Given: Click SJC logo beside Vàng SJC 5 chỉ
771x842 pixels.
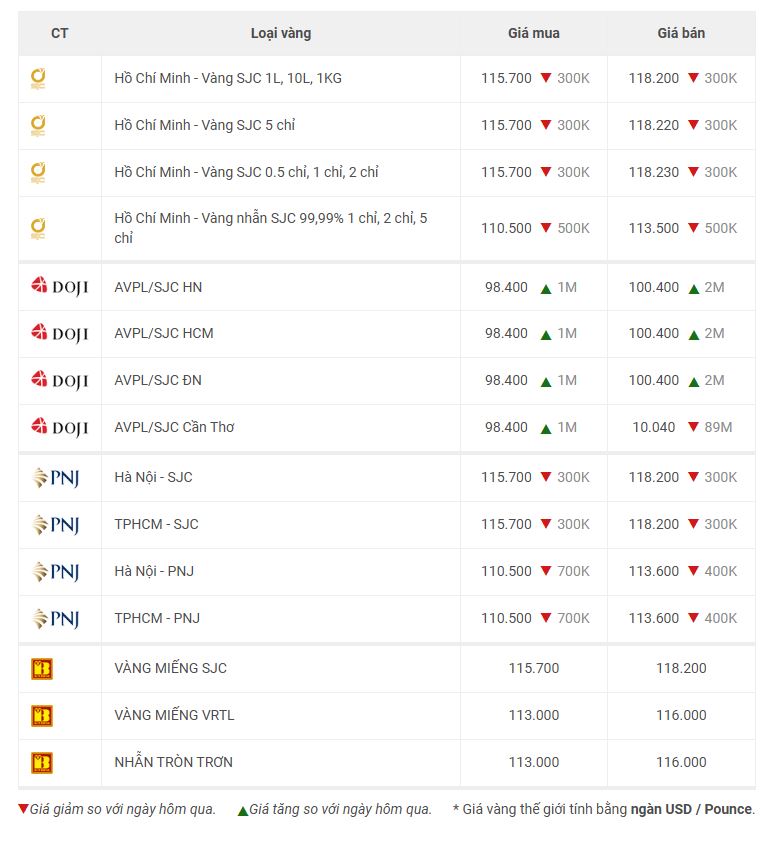Looking at the screenshot, I should (38, 126).
